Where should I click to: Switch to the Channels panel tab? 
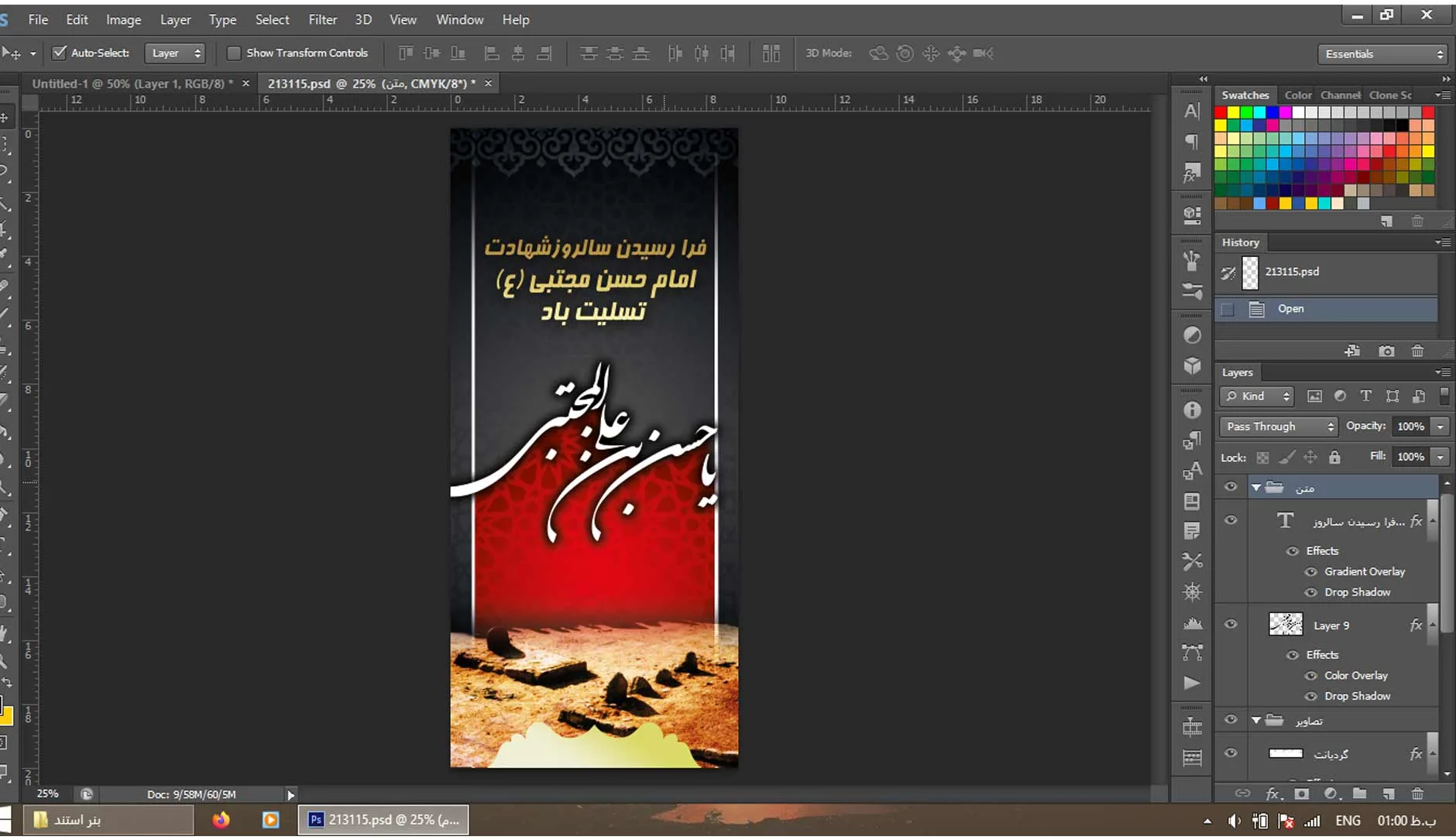pyautogui.click(x=1340, y=95)
